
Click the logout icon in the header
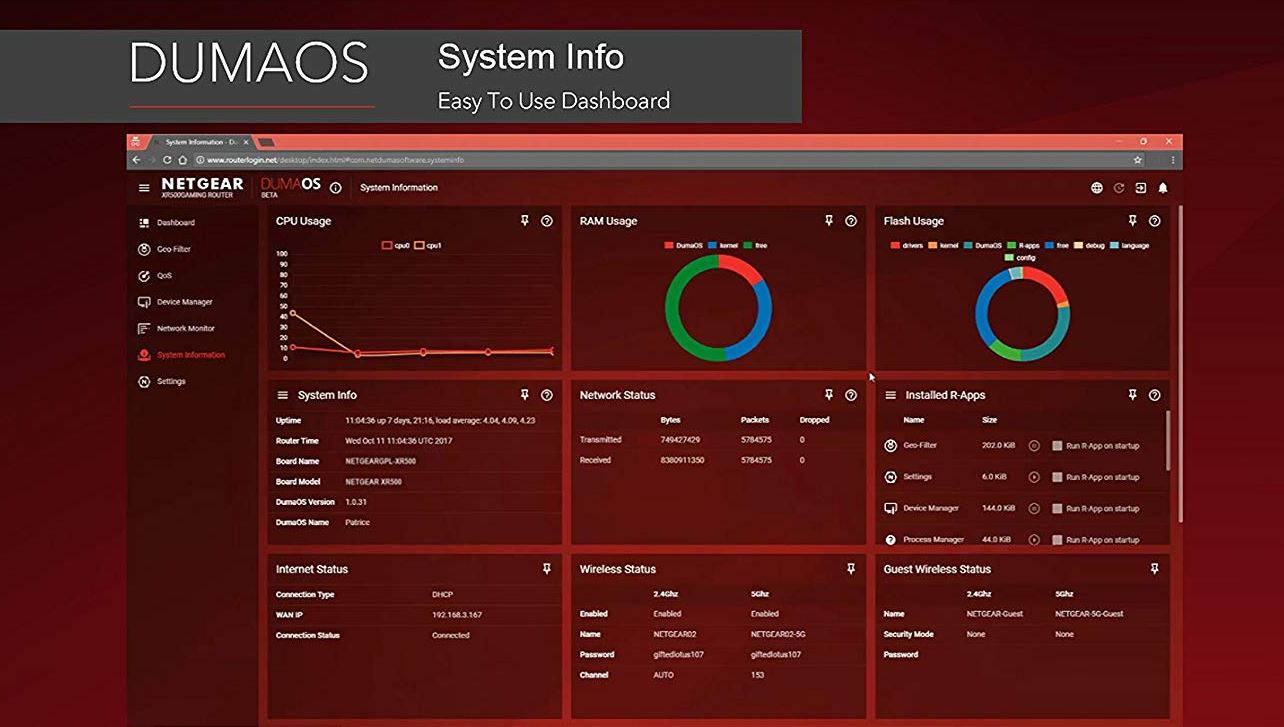[1141, 188]
